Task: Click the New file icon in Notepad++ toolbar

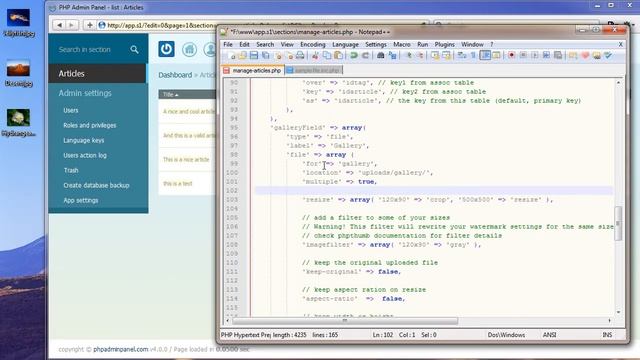Action: (233, 56)
